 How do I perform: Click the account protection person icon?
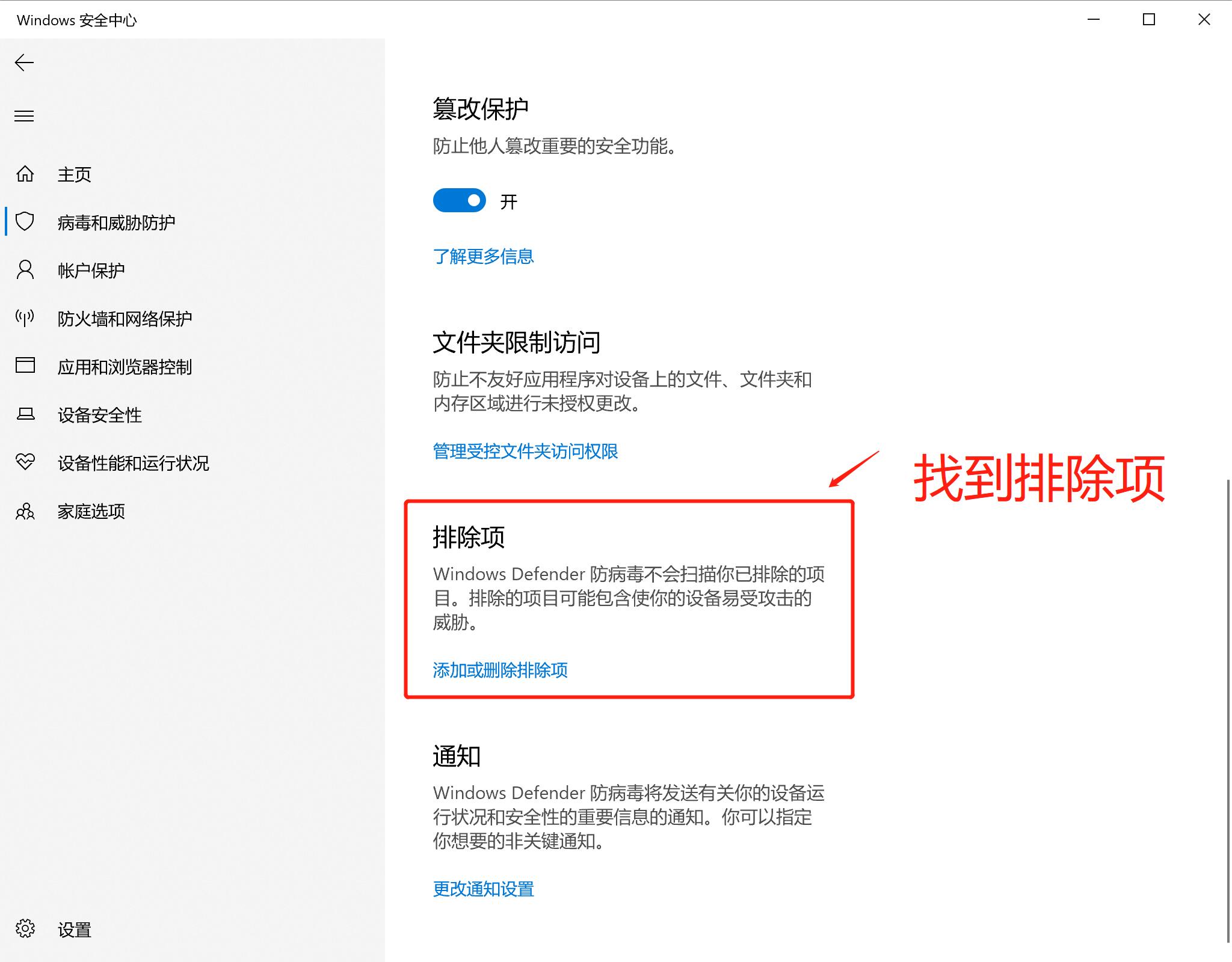coord(25,270)
